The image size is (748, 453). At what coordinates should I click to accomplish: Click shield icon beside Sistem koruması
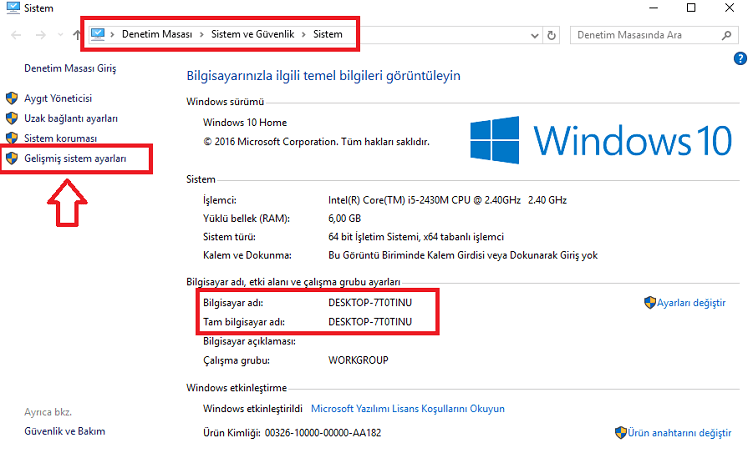tap(12, 138)
